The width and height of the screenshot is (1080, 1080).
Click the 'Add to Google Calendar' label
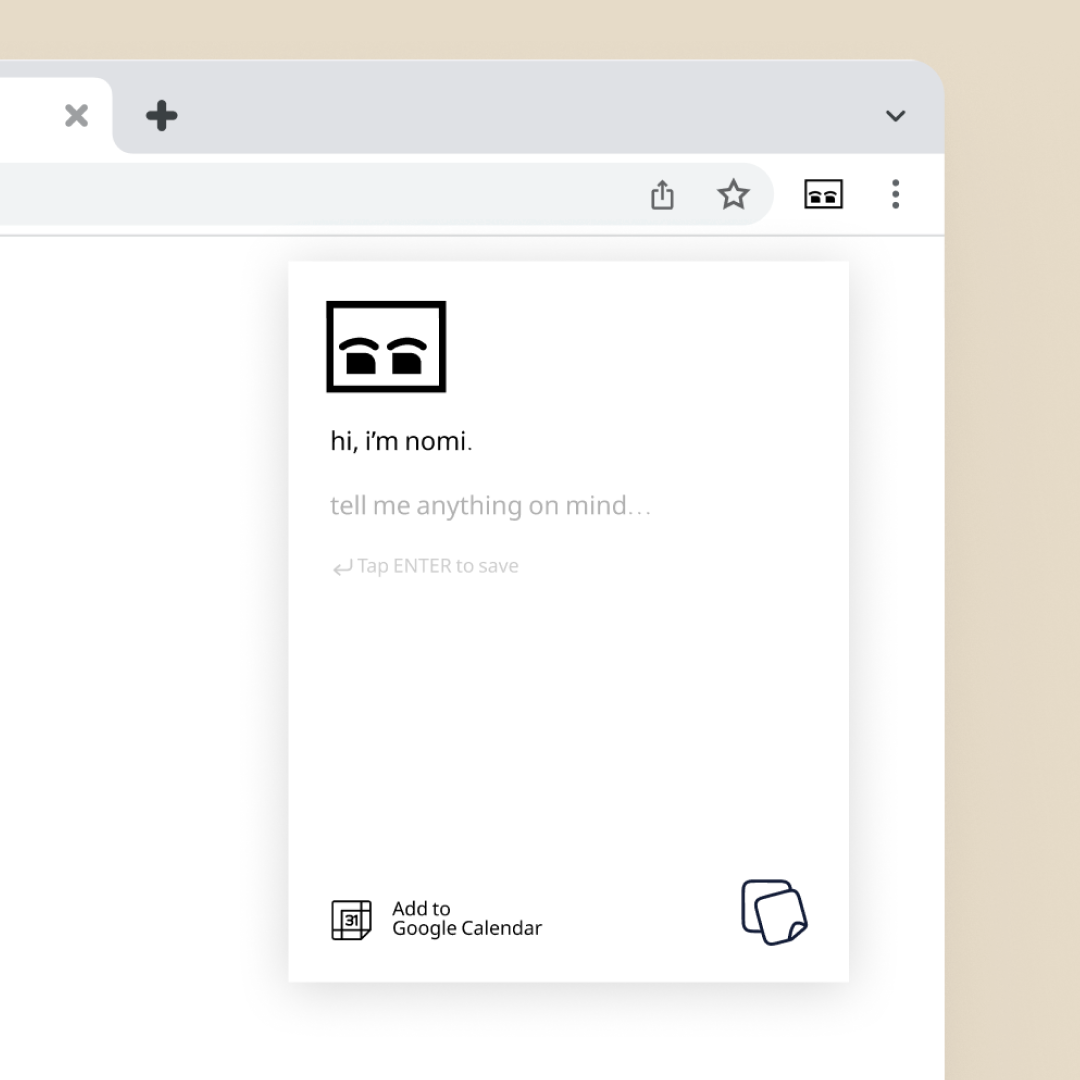pos(466,919)
